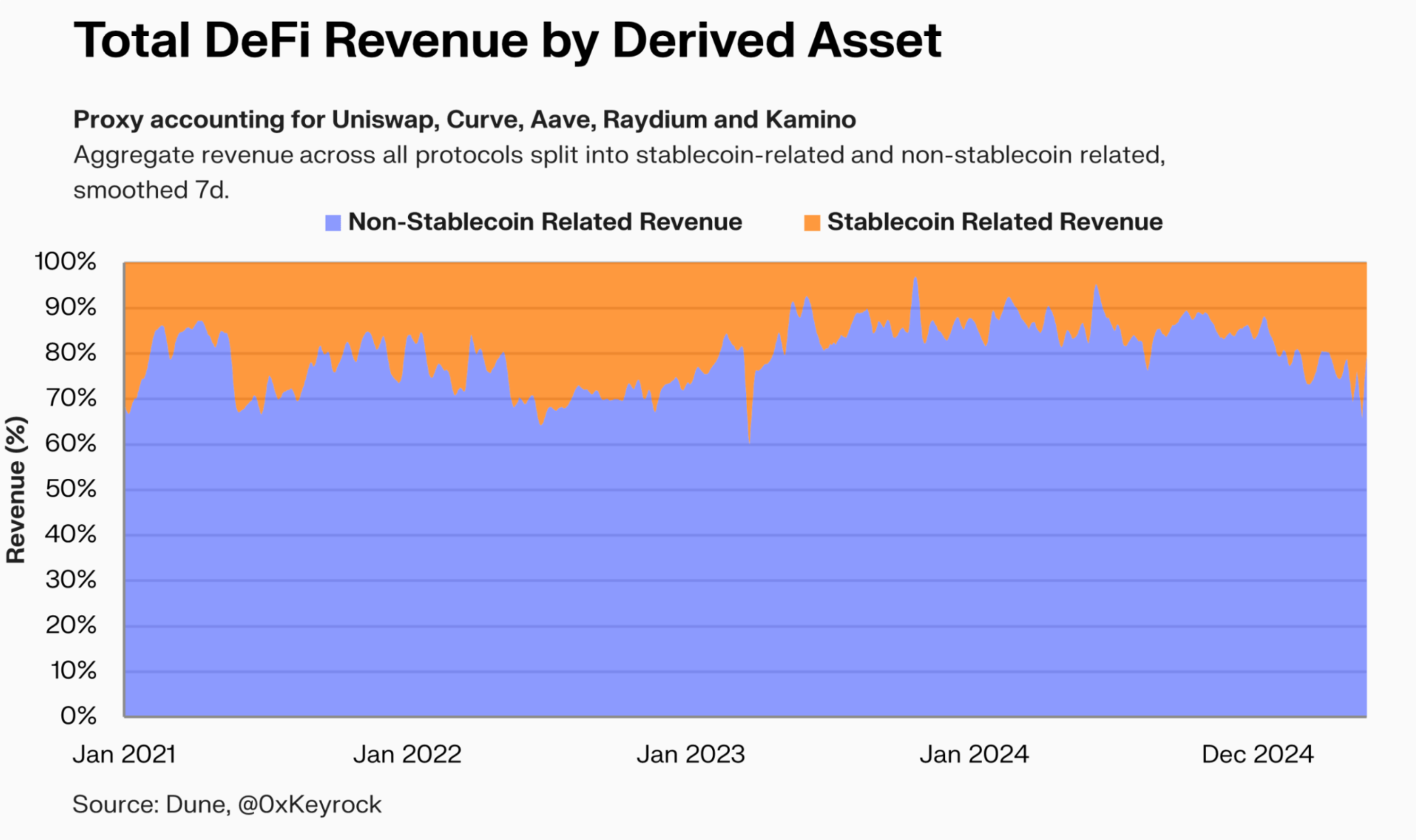
Task: Click the chart title Total DeFi Revenue
Action: [507, 41]
